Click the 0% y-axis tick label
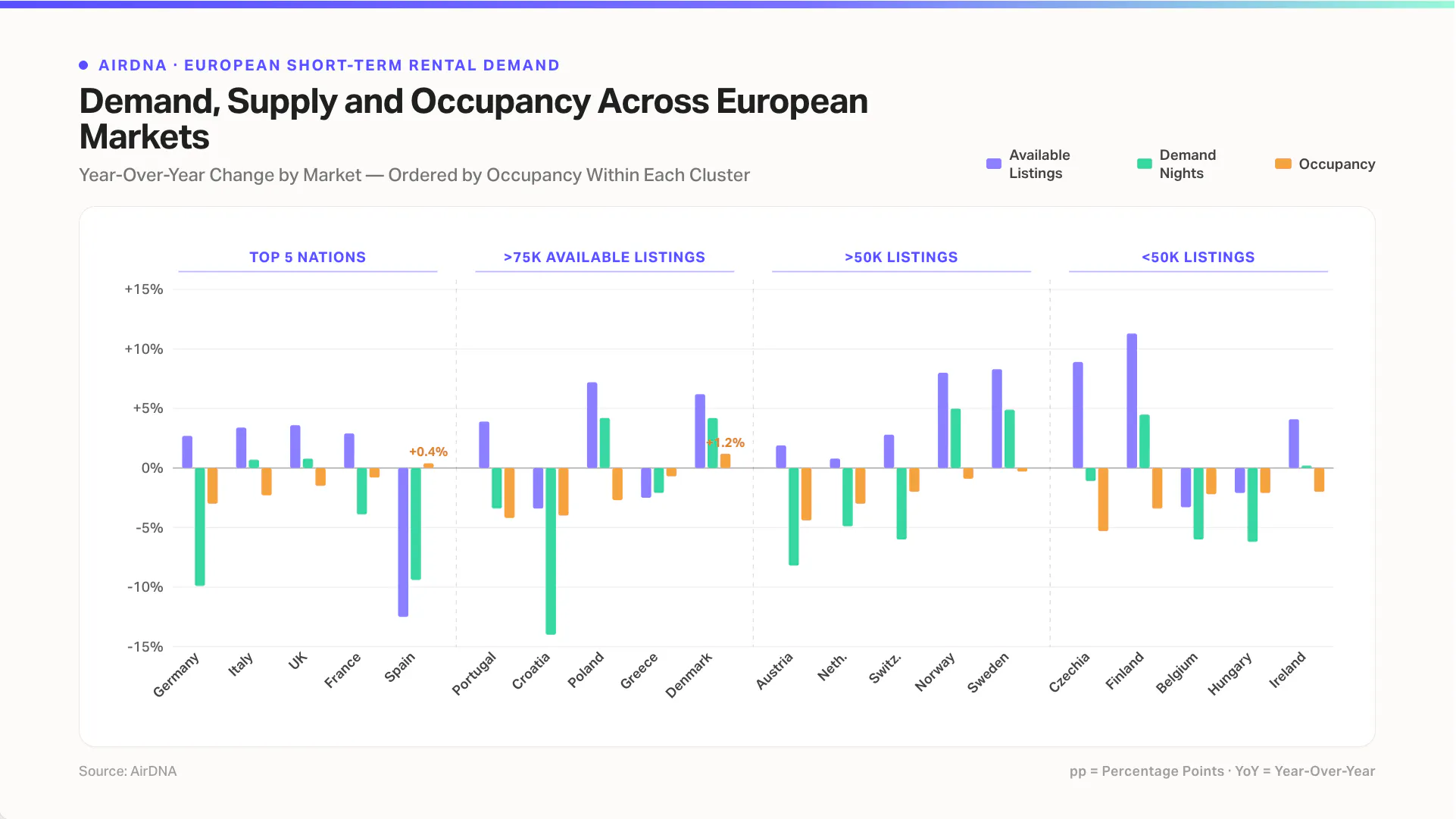Viewport: 1456px width, 819px height. click(x=152, y=468)
